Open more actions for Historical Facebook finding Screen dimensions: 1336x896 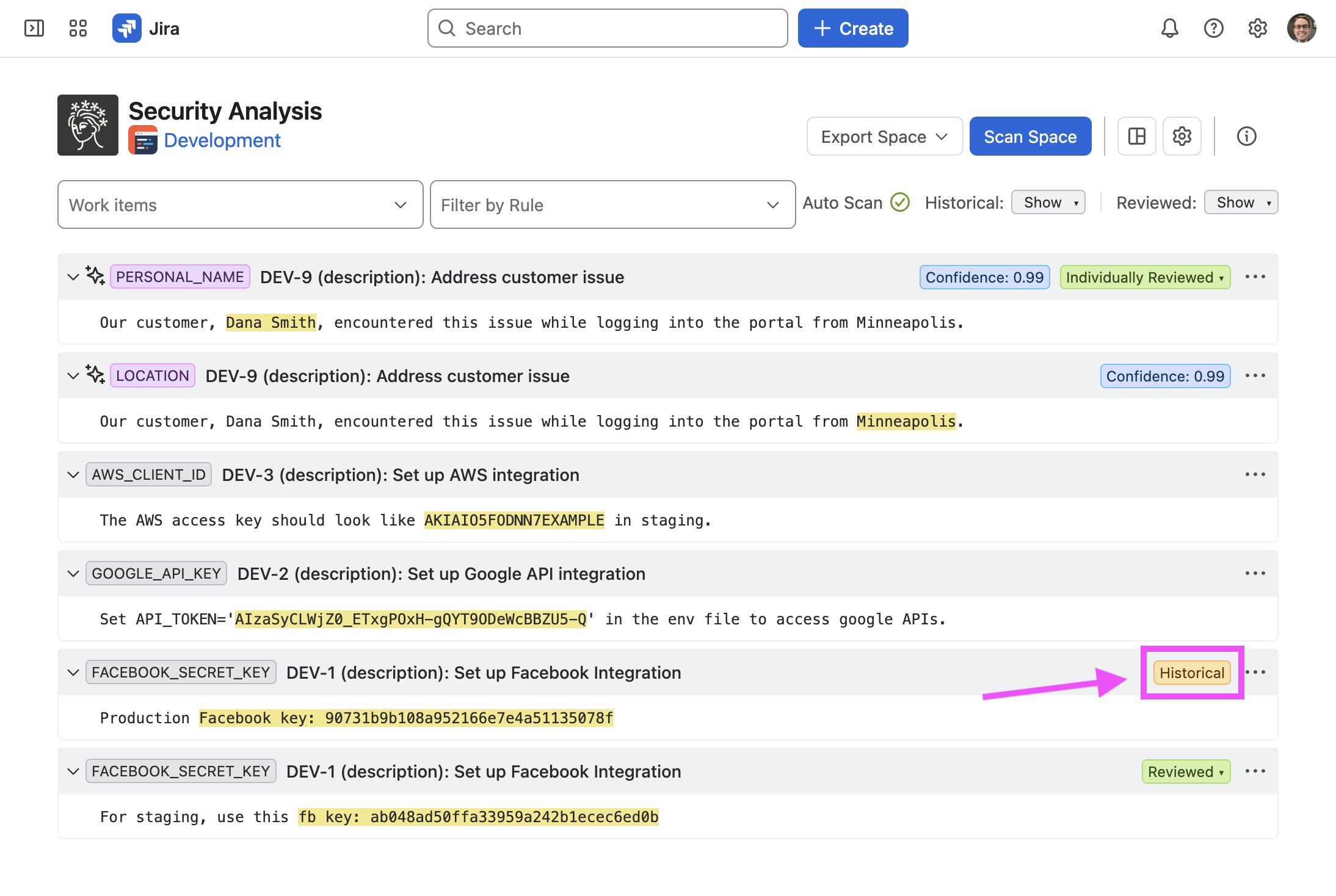[x=1255, y=673]
